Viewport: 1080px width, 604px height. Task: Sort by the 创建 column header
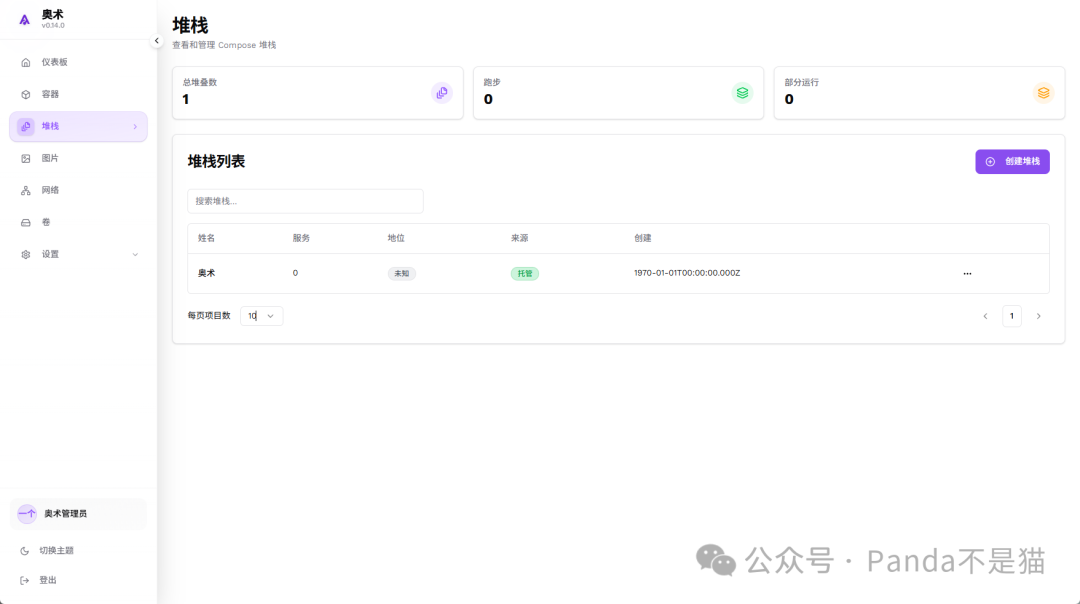point(643,238)
